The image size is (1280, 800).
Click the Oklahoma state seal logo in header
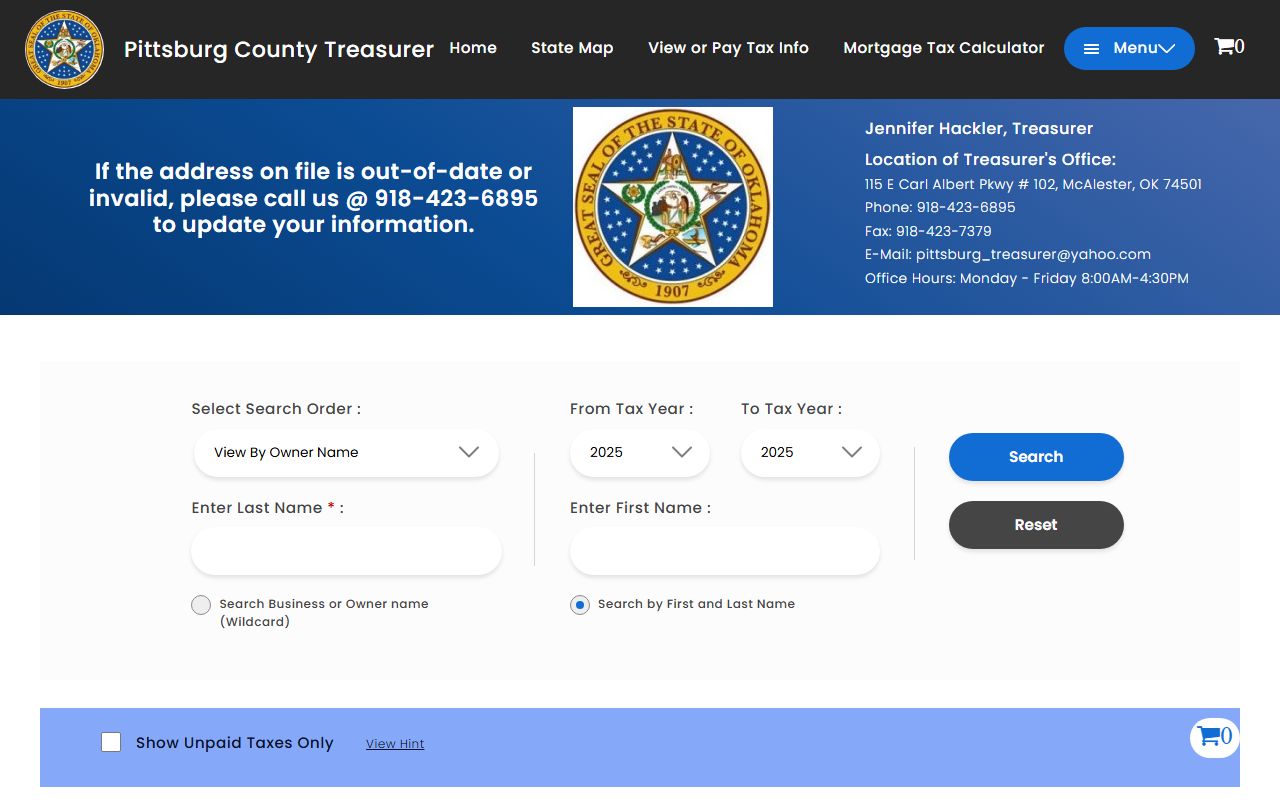[64, 49]
